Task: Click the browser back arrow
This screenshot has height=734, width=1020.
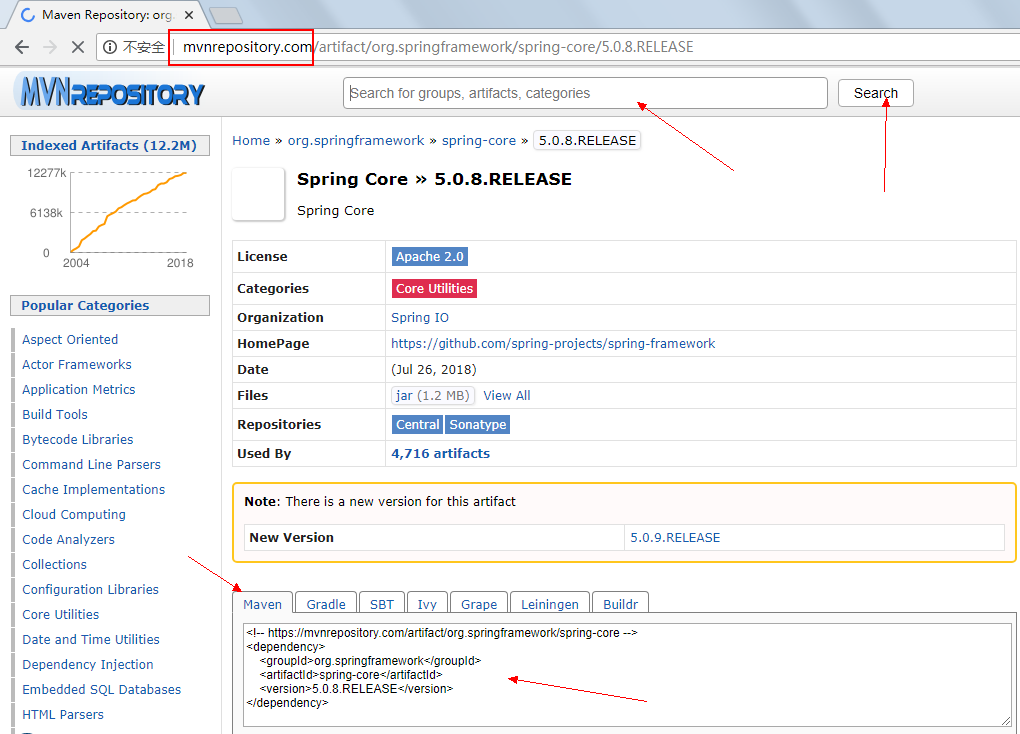Action: tap(22, 47)
